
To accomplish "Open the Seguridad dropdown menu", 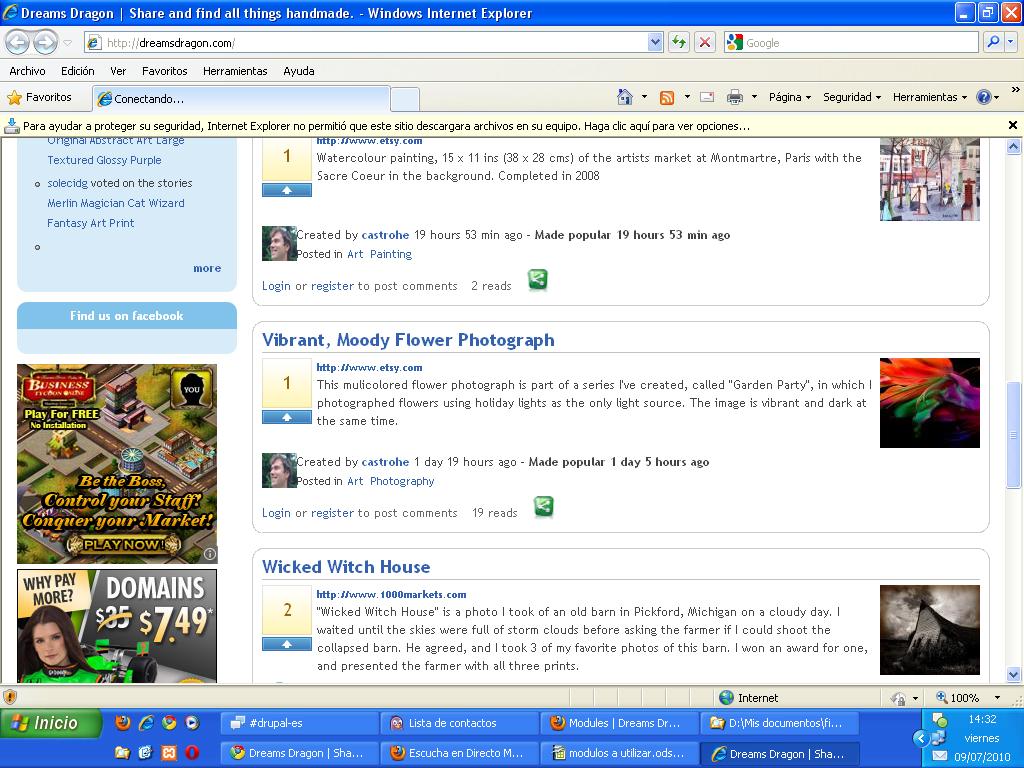I will point(851,97).
